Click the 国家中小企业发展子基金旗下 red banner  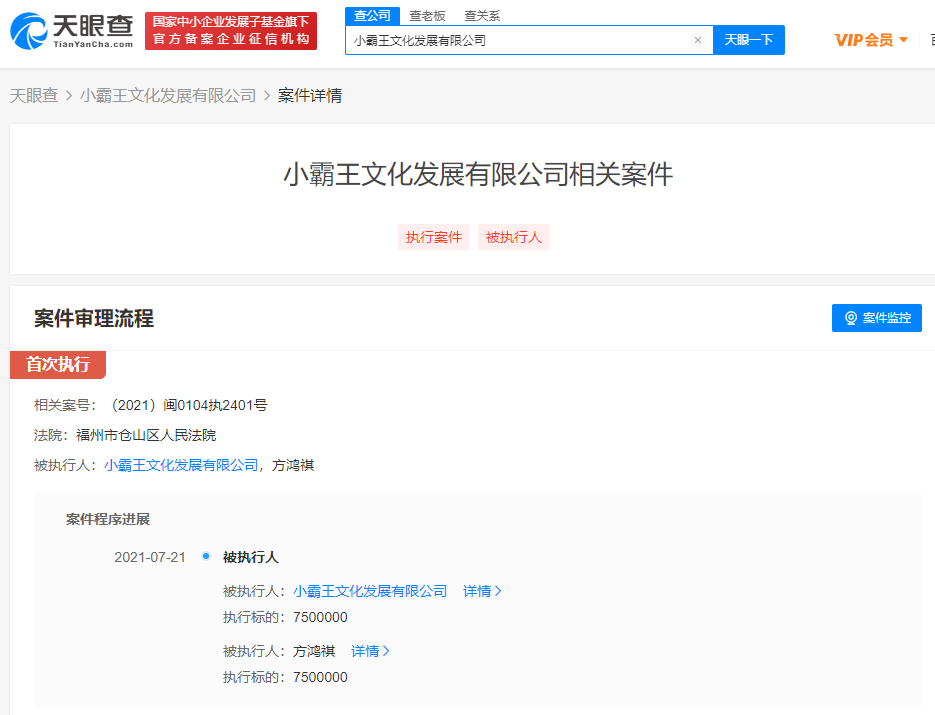[x=230, y=31]
